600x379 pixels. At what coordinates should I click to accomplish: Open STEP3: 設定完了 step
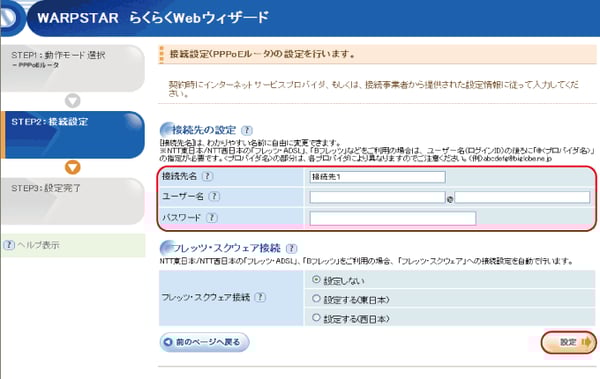coord(73,201)
